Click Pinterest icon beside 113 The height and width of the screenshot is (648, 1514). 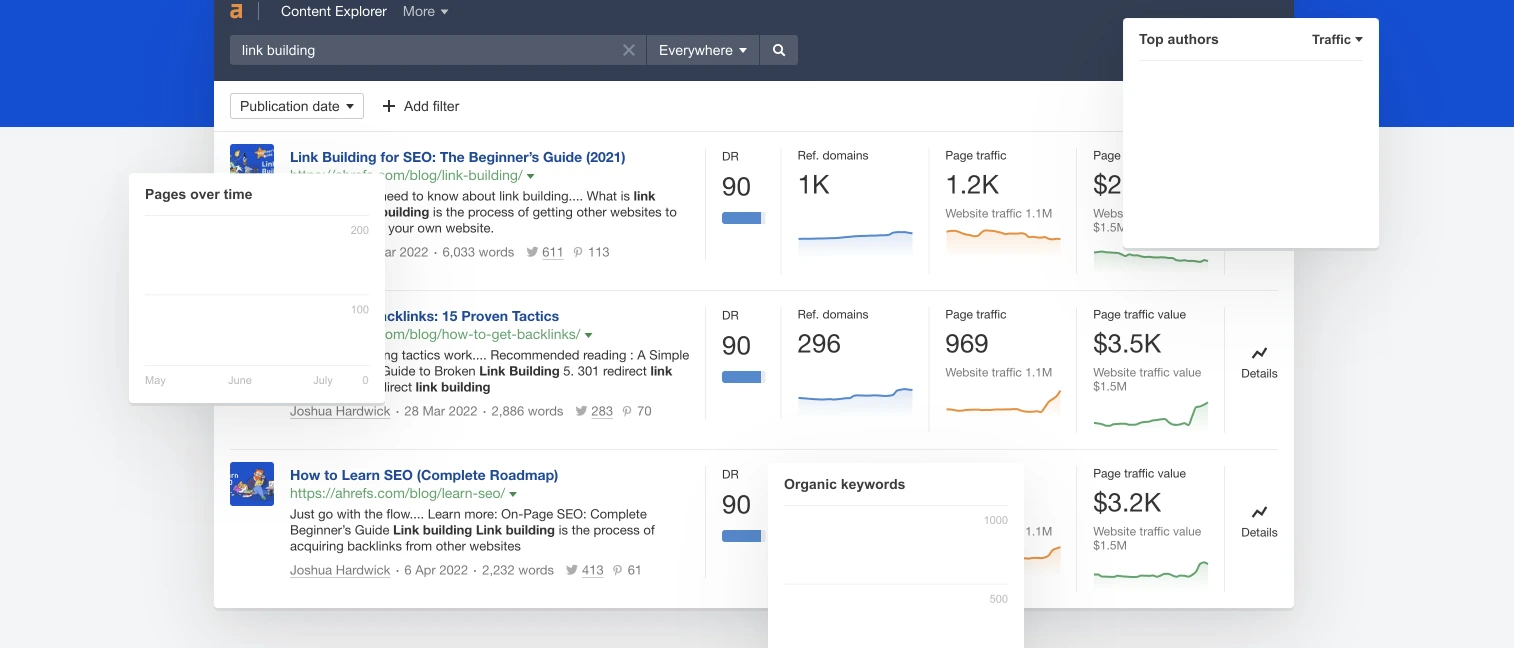[x=578, y=252]
